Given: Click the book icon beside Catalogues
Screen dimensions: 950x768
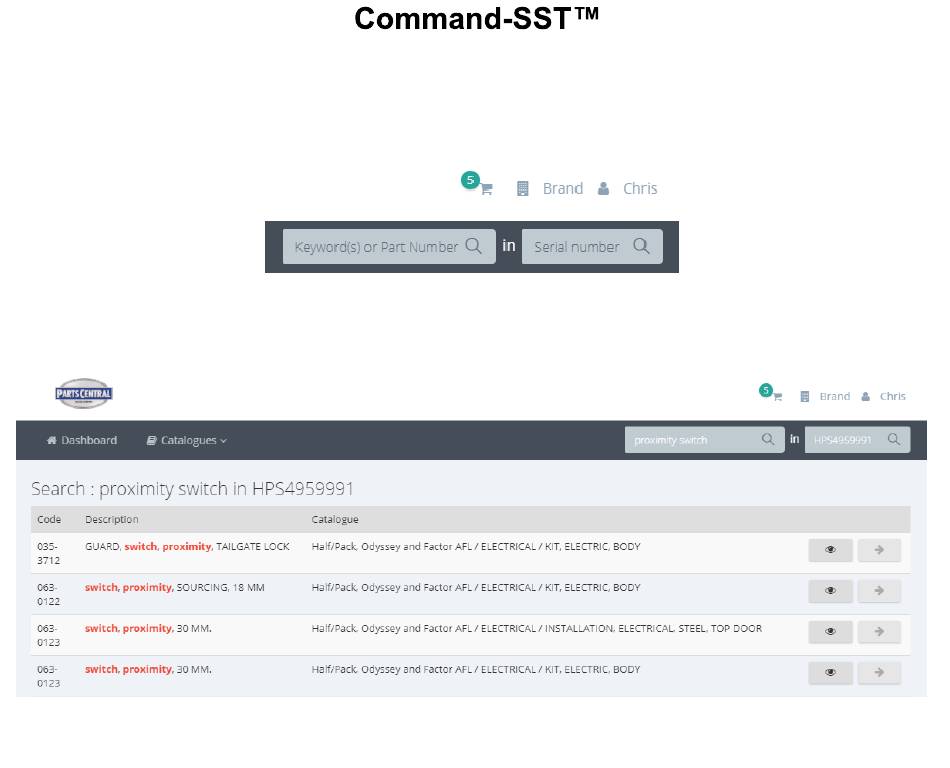Looking at the screenshot, I should 151,440.
